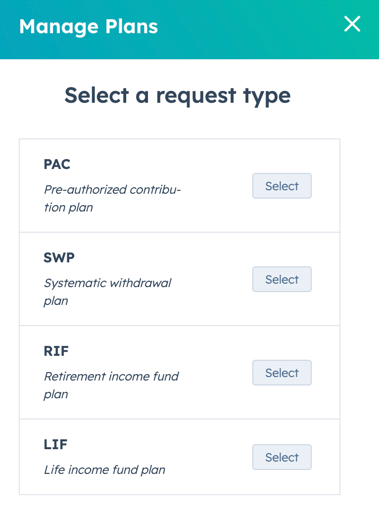Image resolution: width=379 pixels, height=508 pixels.
Task: Click the PAC bold label
Action: (x=57, y=164)
